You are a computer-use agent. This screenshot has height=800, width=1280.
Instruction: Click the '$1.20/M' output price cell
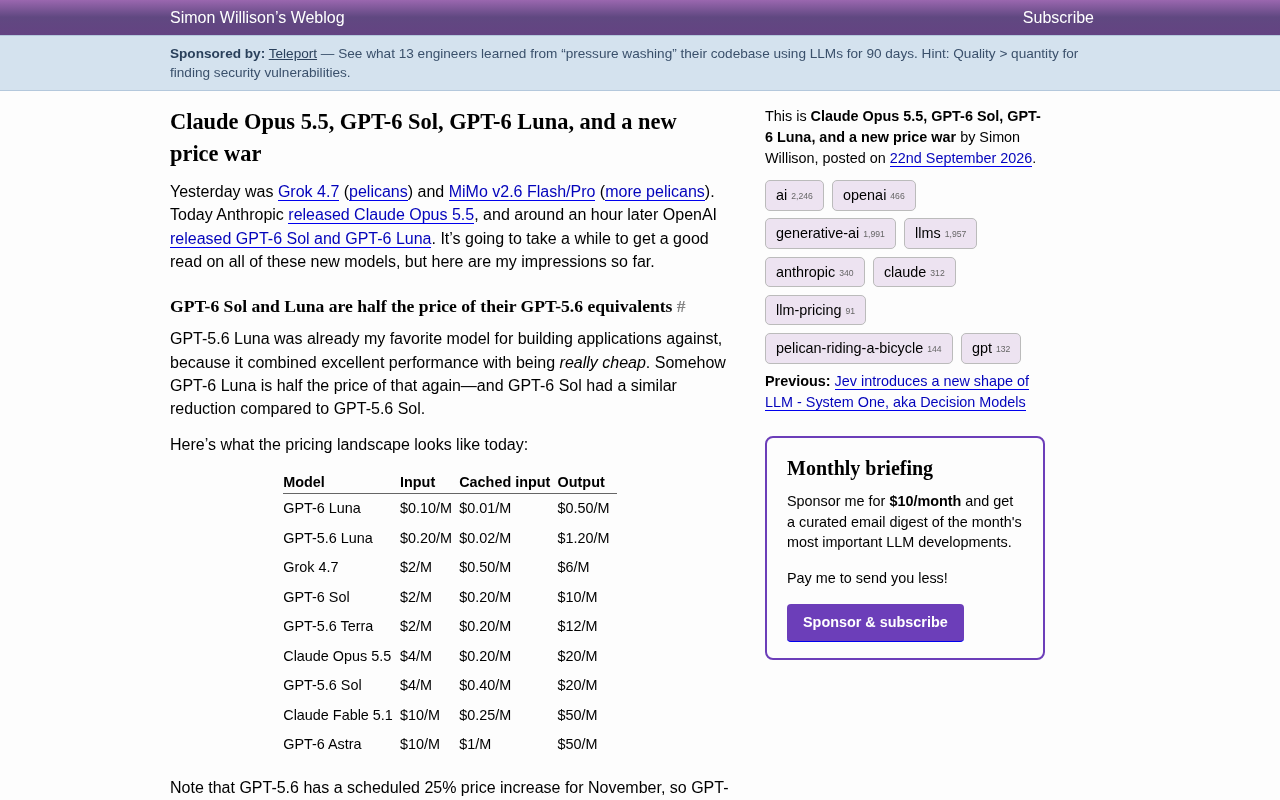(x=584, y=538)
